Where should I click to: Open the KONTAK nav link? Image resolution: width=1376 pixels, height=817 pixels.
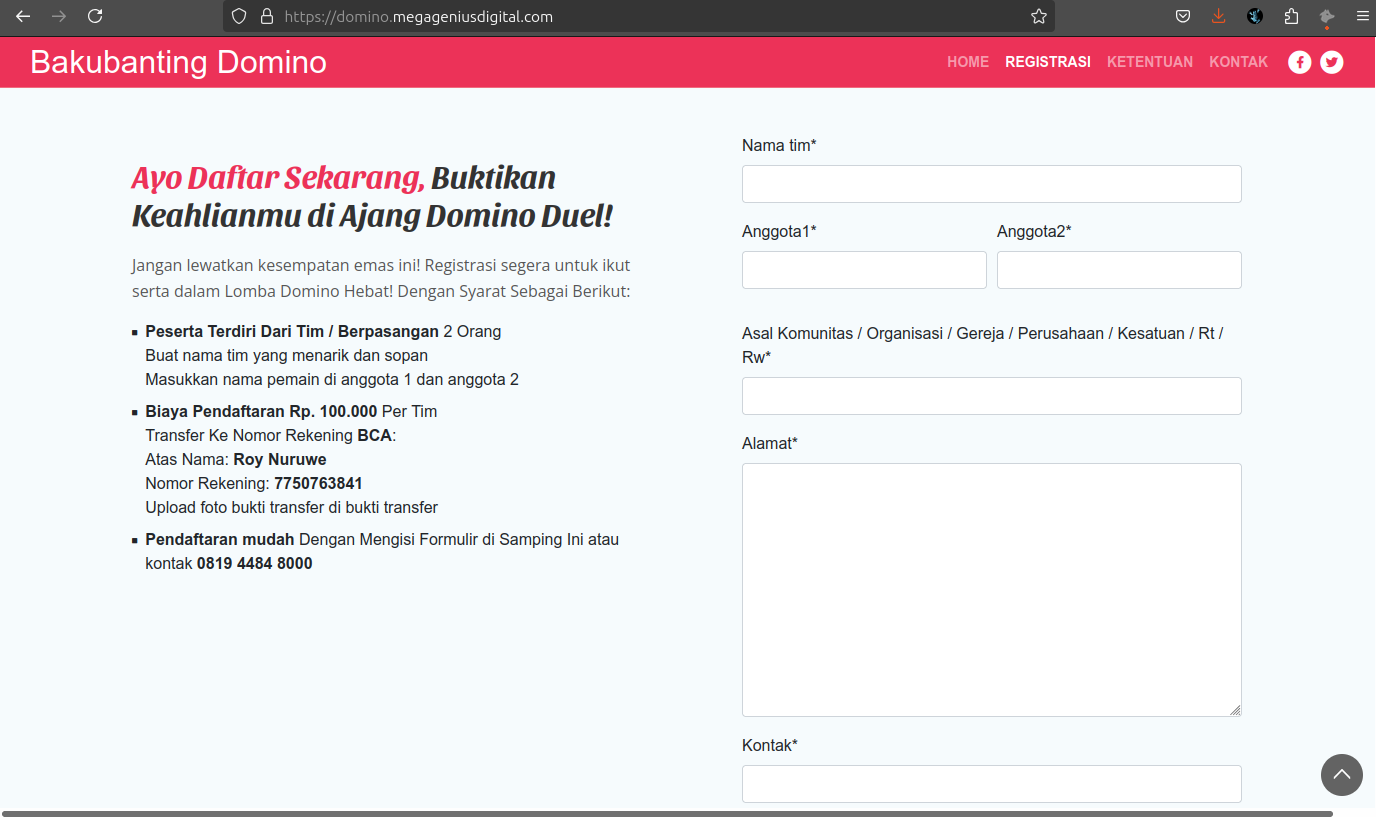click(1238, 62)
